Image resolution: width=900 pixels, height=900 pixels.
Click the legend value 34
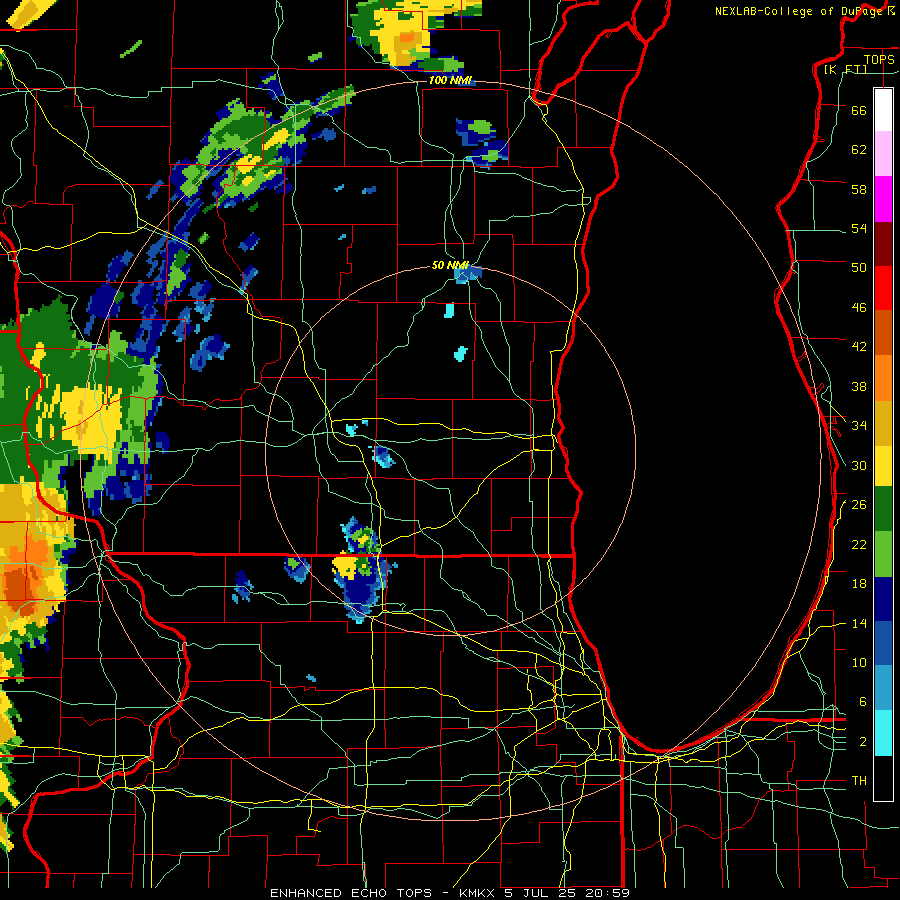pos(859,425)
